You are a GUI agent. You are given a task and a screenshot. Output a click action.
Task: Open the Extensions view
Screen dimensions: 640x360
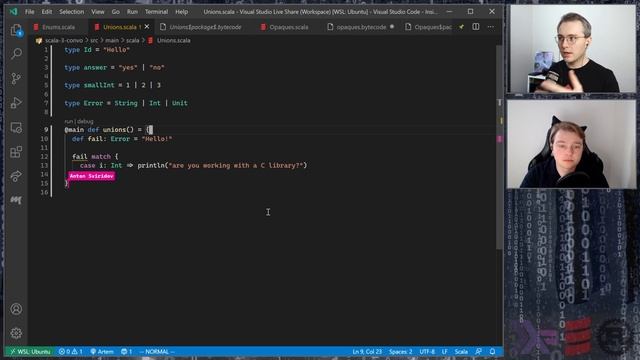16,152
